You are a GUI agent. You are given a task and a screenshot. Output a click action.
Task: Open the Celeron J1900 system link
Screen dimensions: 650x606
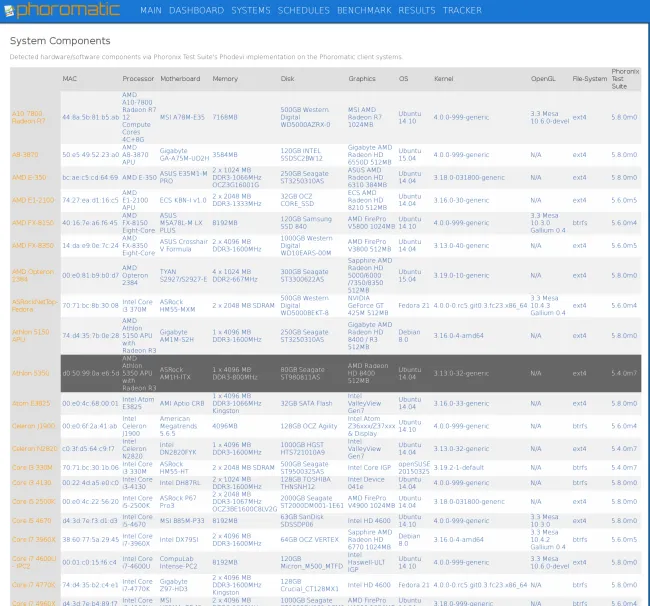tap(33, 426)
